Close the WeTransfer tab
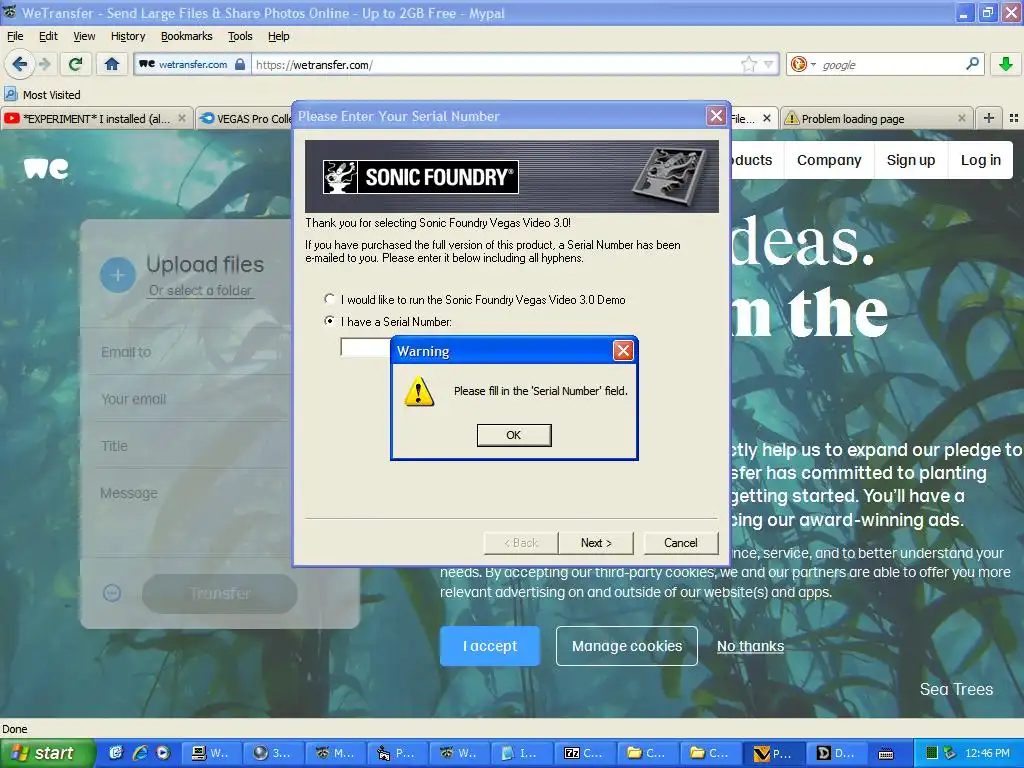Viewport: 1024px width, 768px height. click(x=767, y=118)
